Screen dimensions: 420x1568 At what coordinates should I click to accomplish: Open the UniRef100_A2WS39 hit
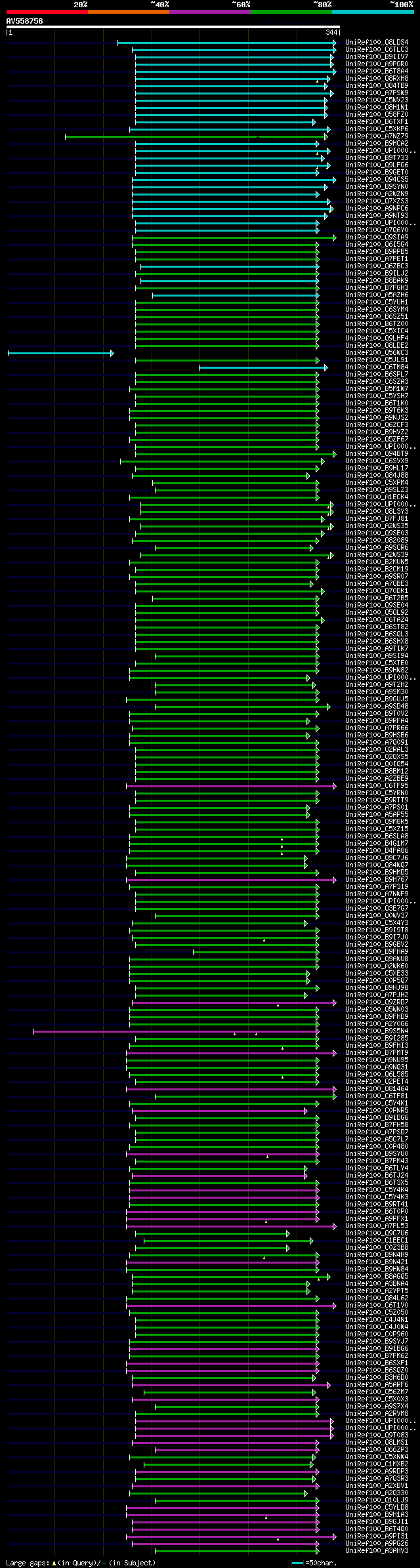377,555
